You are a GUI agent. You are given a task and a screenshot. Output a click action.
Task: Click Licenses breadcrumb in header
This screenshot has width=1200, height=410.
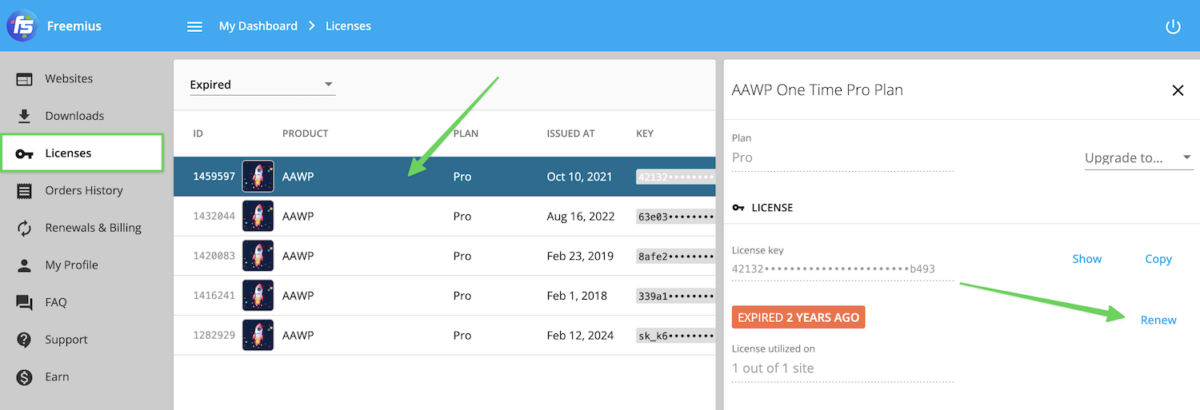[x=348, y=26]
